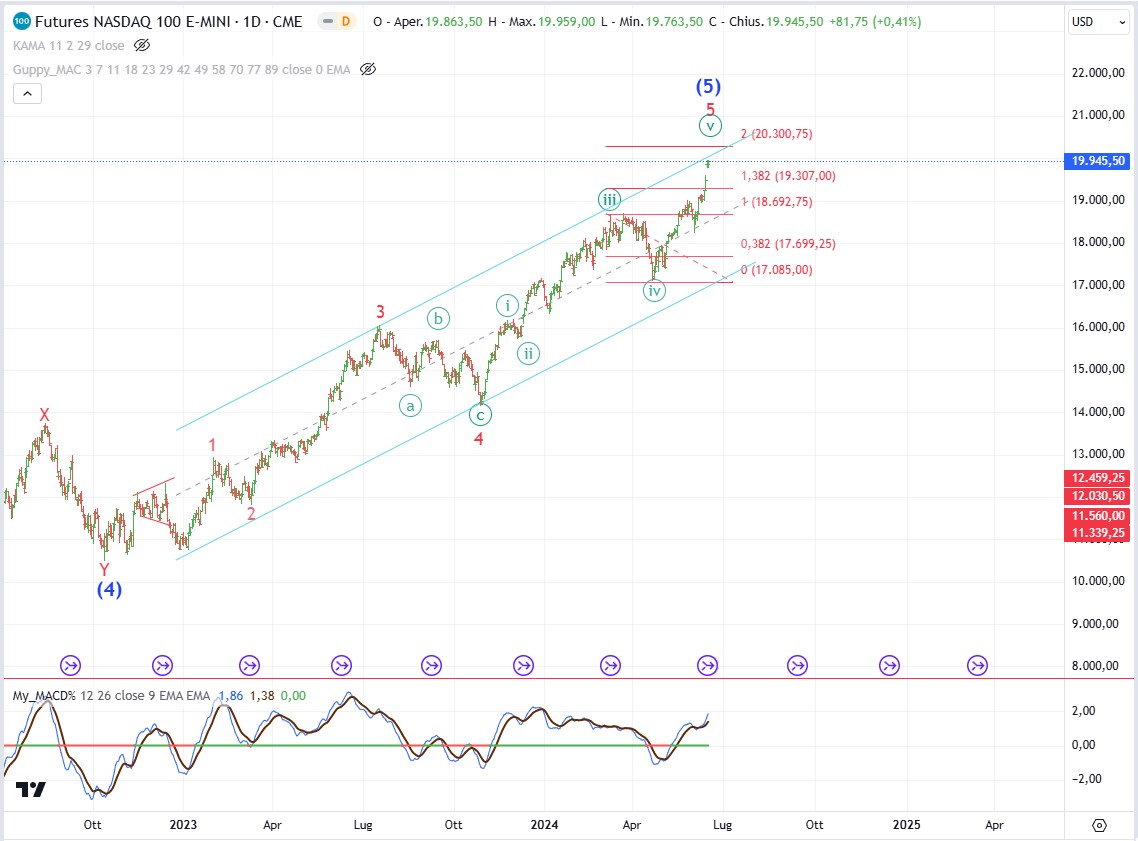This screenshot has width=1138, height=841.
Task: Click the red price label 12.459,25
Action: coord(1098,477)
